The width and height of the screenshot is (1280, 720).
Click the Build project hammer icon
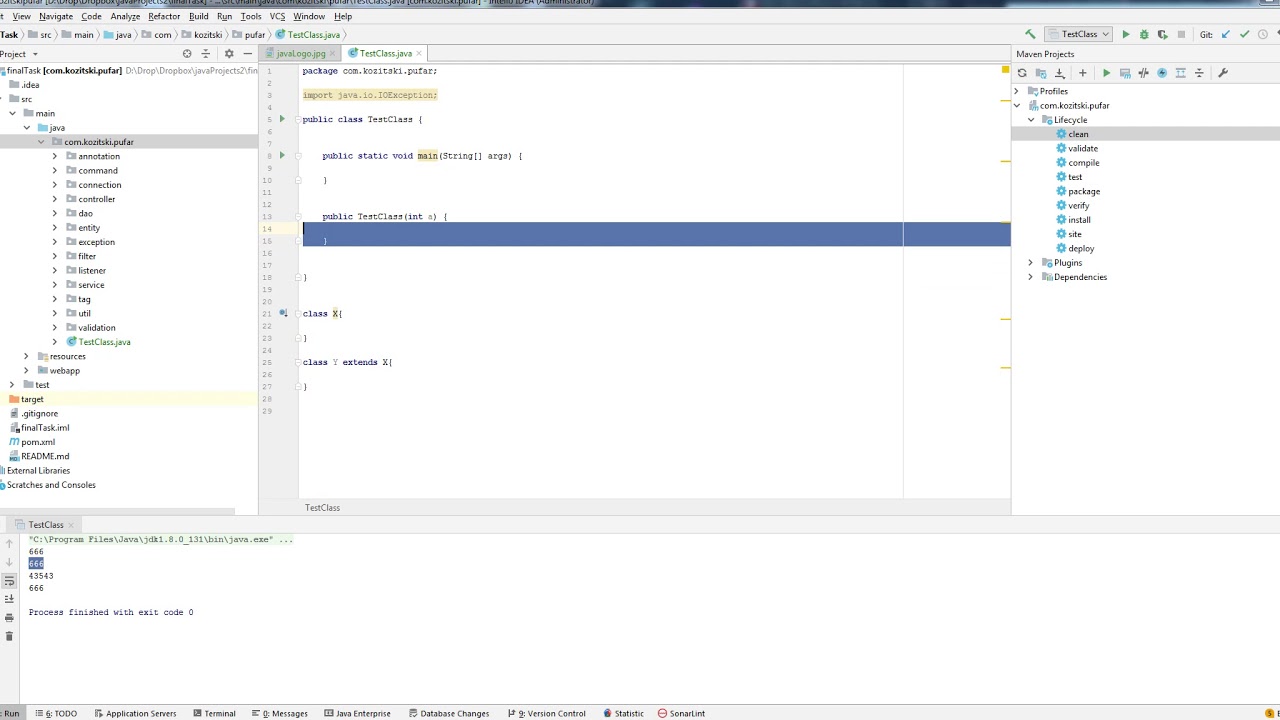[x=1030, y=34]
